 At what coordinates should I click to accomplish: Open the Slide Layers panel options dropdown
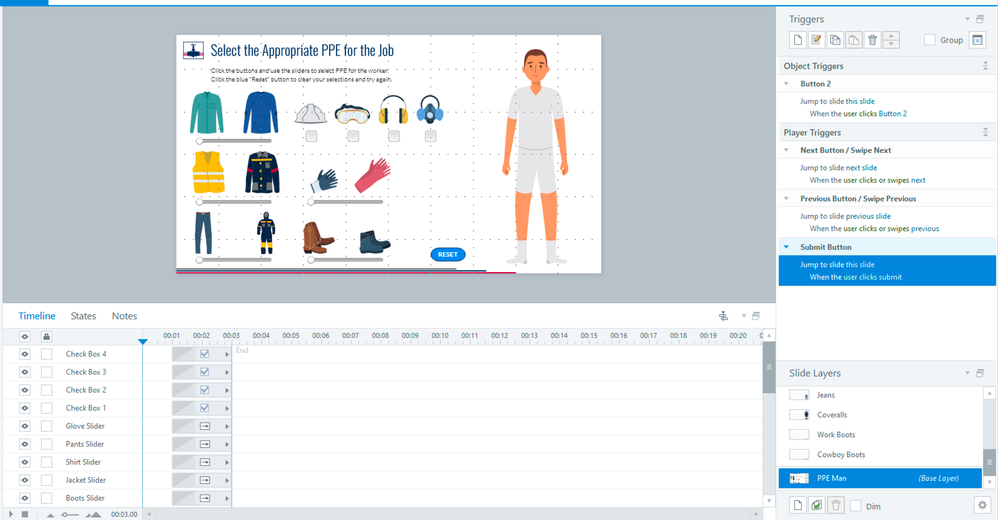(967, 373)
